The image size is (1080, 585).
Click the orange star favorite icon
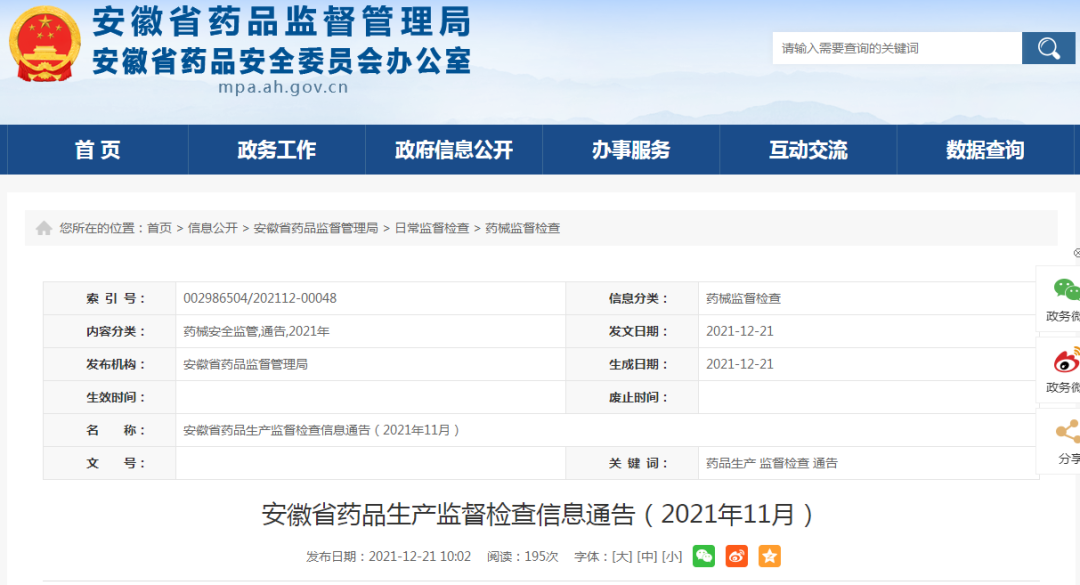[x=769, y=556]
